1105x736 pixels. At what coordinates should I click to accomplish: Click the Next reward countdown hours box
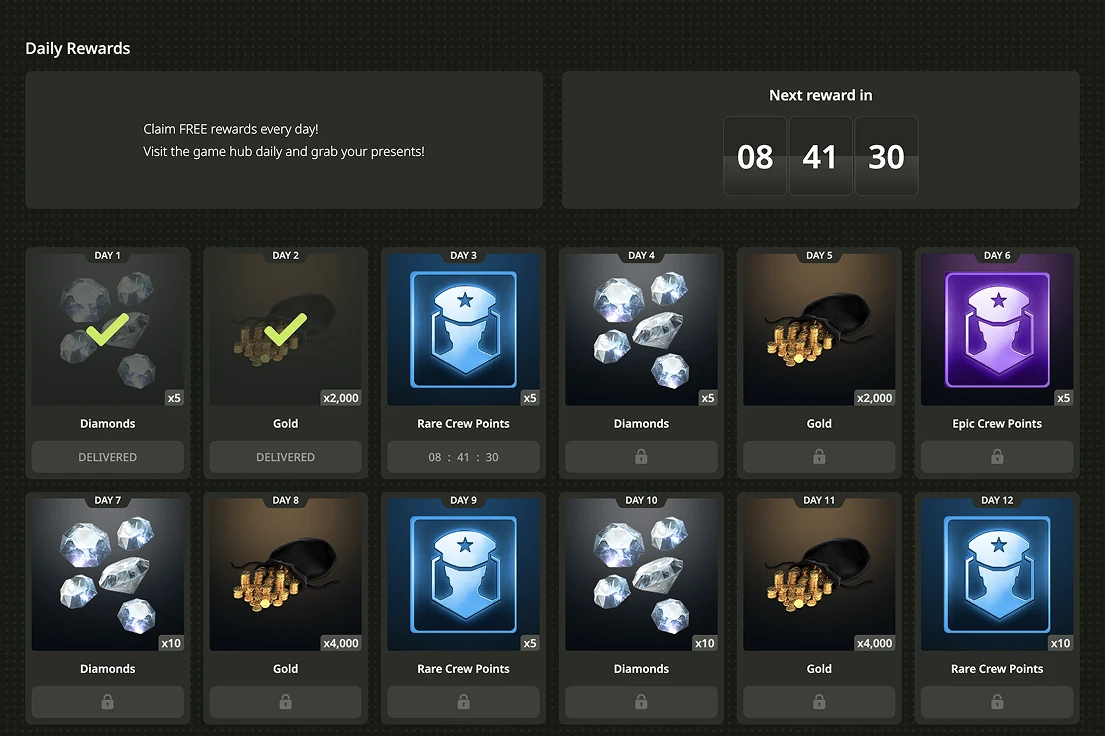[x=755, y=156]
